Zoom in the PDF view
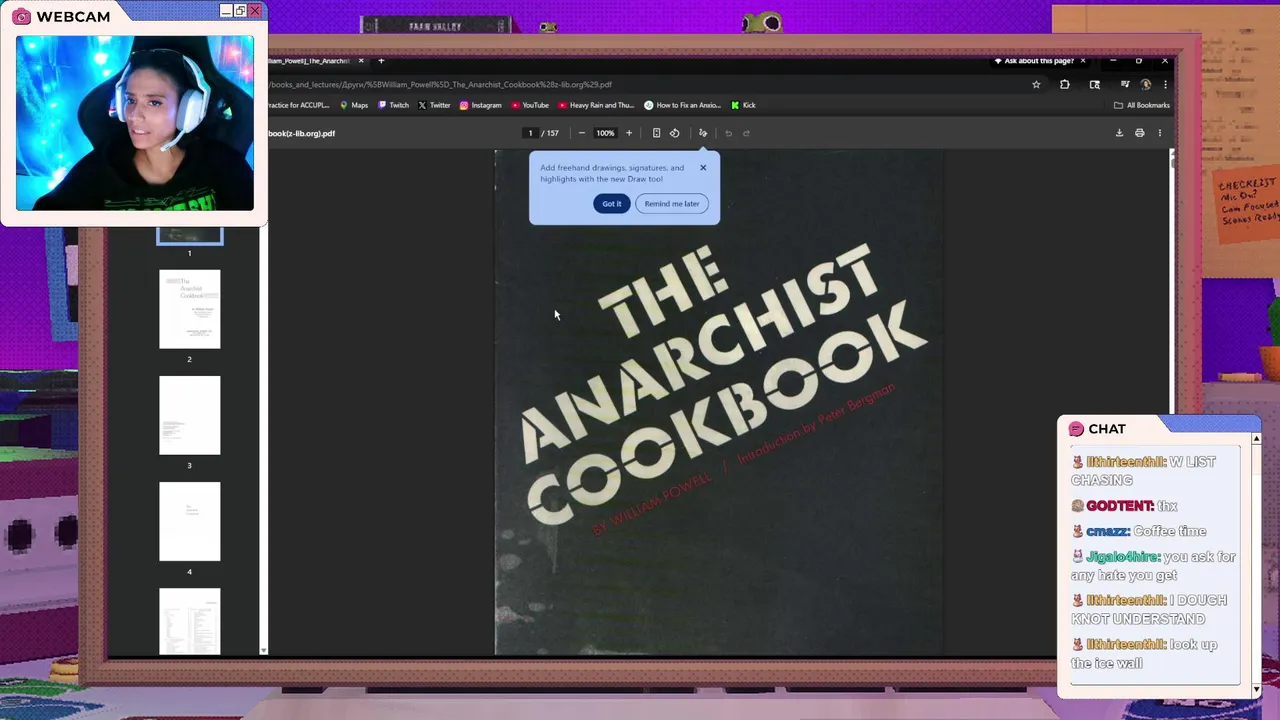Screen dimensions: 1280x720 pos(629,133)
